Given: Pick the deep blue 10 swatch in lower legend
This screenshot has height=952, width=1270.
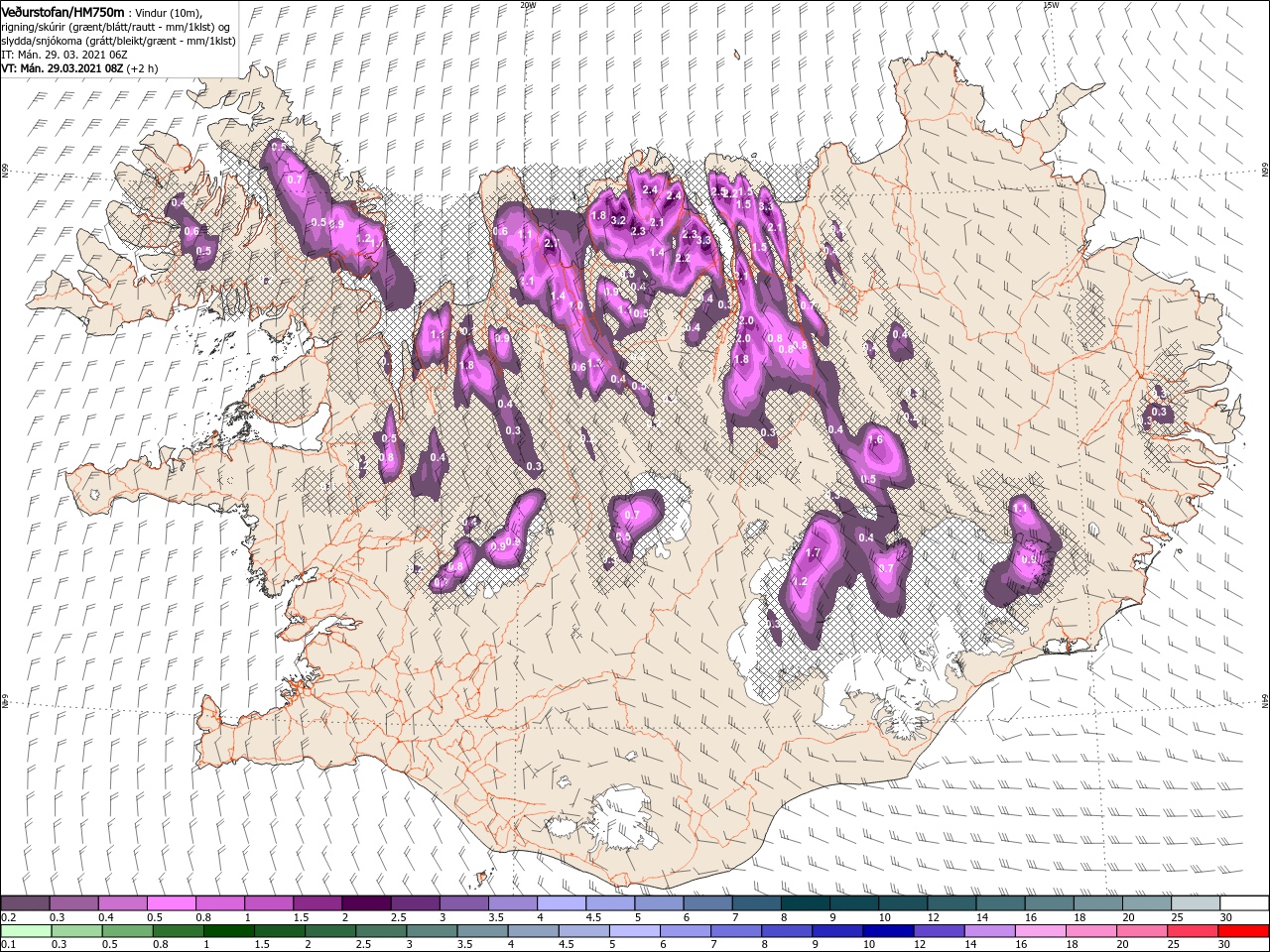Looking at the screenshot, I should click(886, 931).
